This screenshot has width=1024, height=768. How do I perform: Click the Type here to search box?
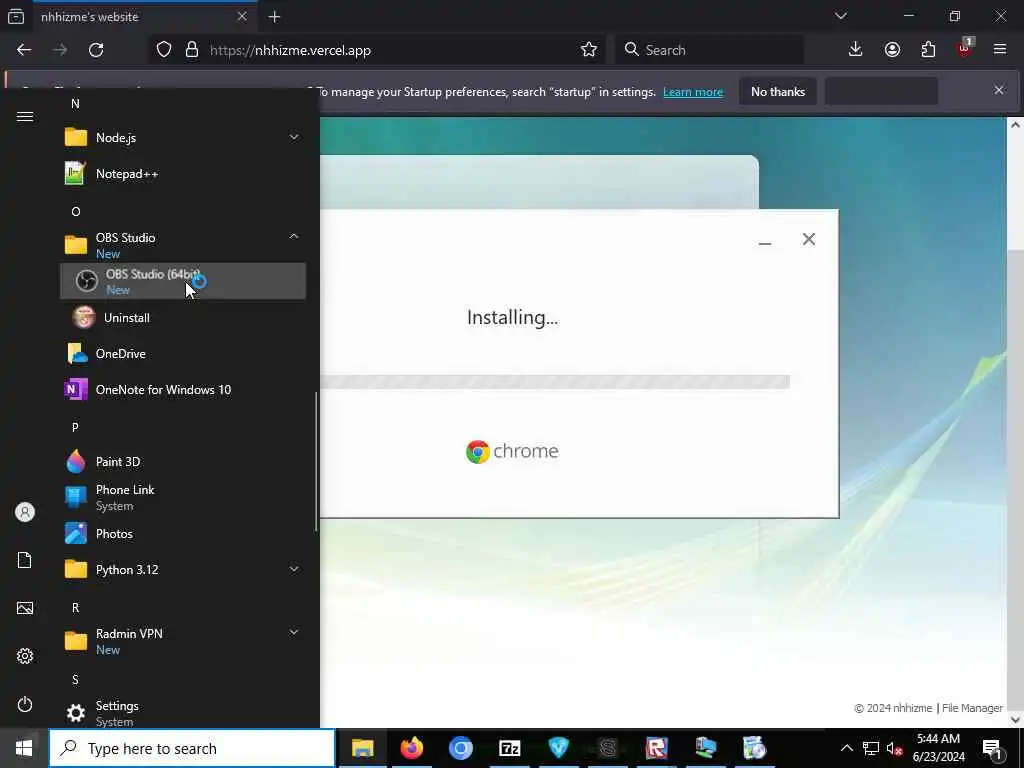click(193, 748)
